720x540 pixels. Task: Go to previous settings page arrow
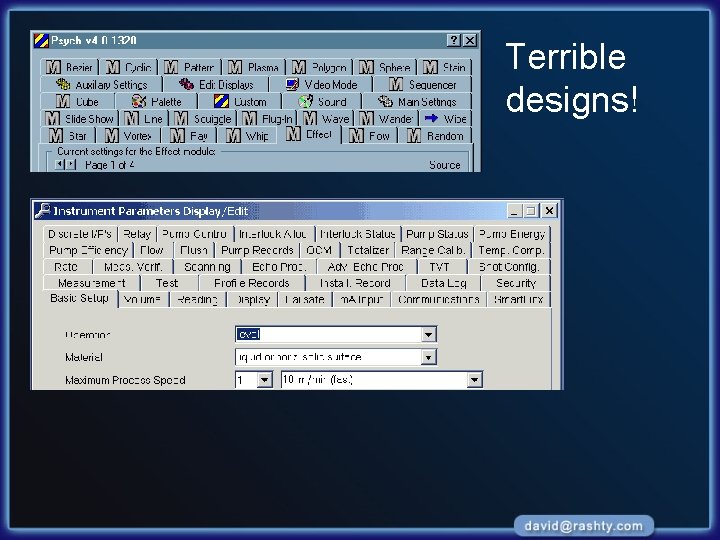pos(59,164)
